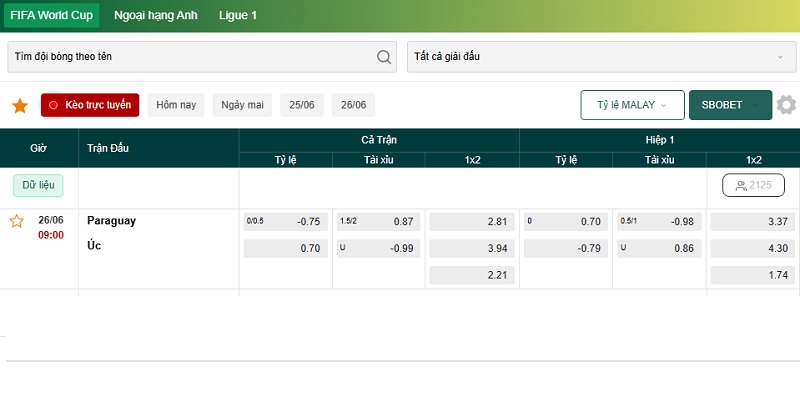Screen dimensions: 800x400
Task: Pick first-half draw odds 1.74
Action: [753, 275]
